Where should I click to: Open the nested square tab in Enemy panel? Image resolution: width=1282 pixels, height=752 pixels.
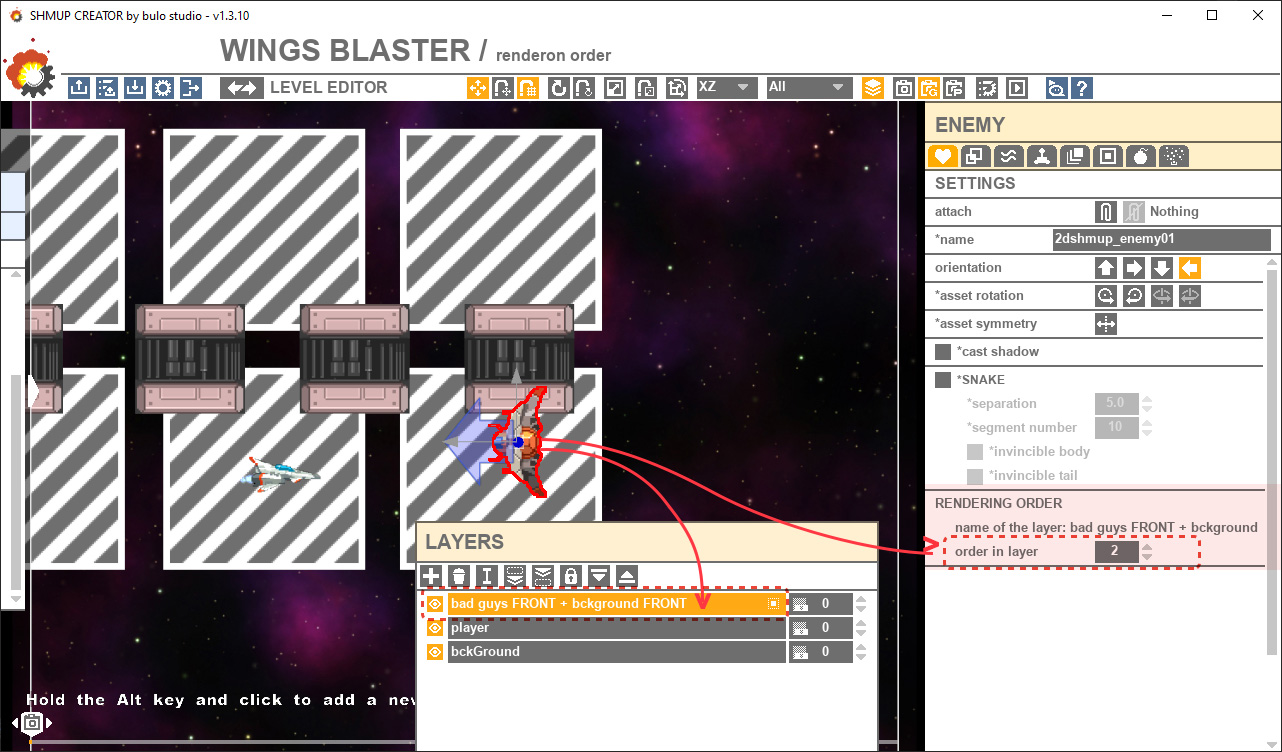point(1108,156)
